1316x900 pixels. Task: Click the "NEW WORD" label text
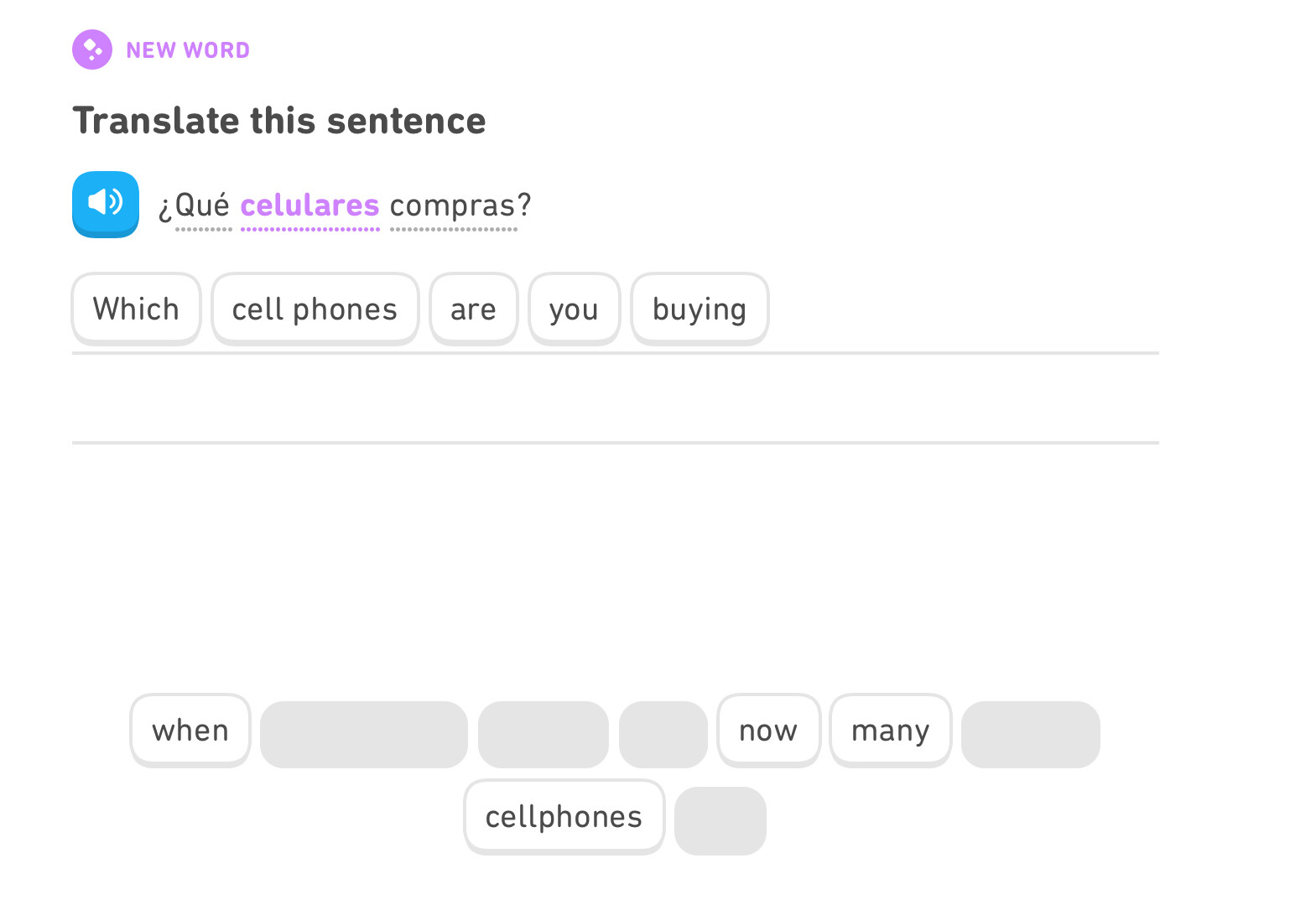(x=188, y=50)
